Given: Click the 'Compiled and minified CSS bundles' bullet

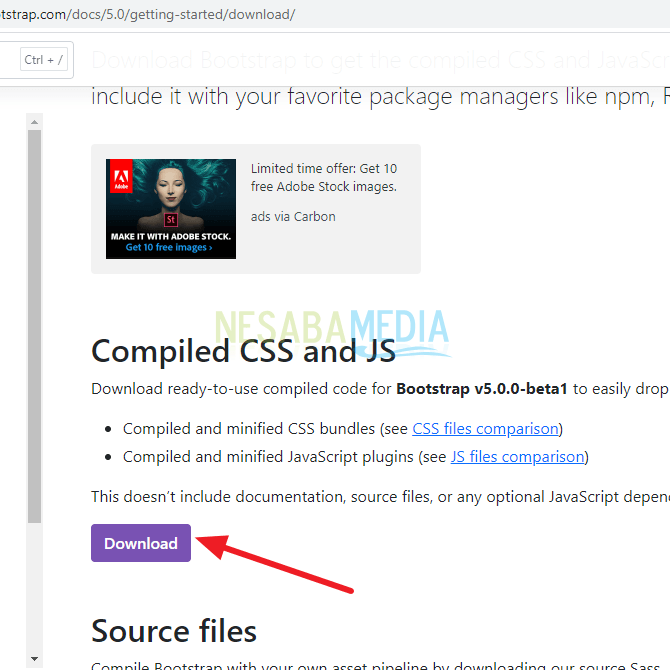Looking at the screenshot, I should (250, 429).
